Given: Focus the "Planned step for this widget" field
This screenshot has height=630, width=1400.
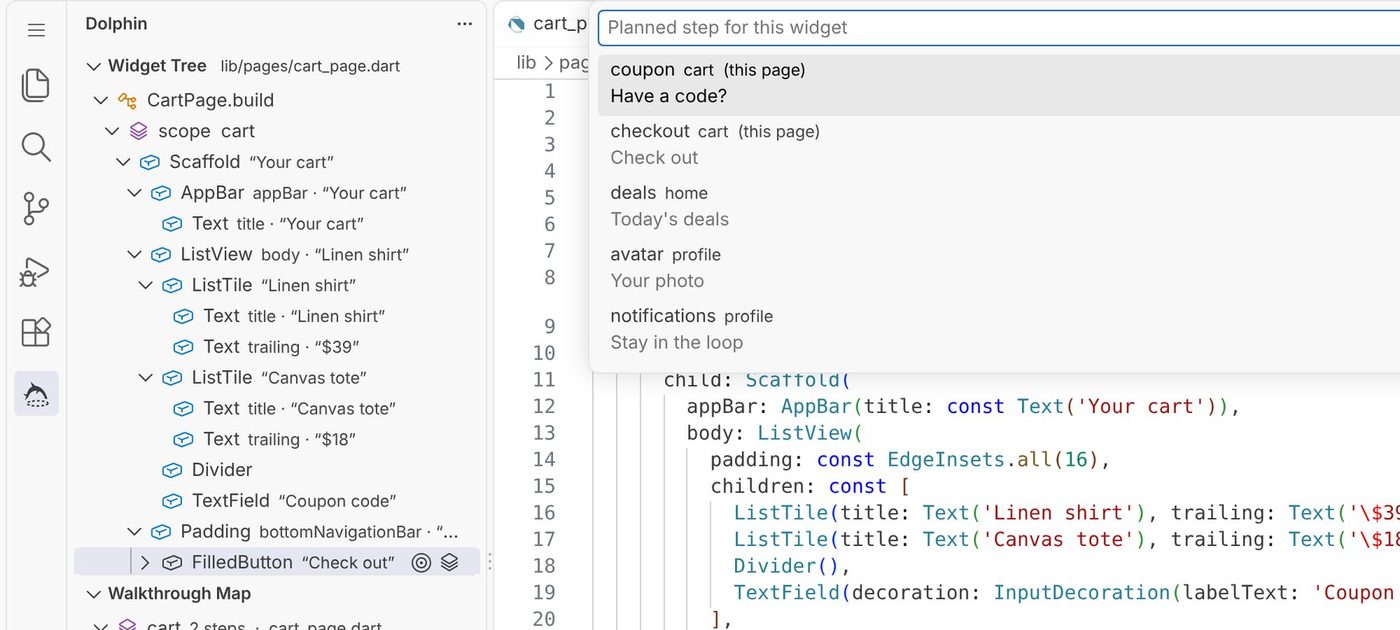Looking at the screenshot, I should (x=998, y=28).
